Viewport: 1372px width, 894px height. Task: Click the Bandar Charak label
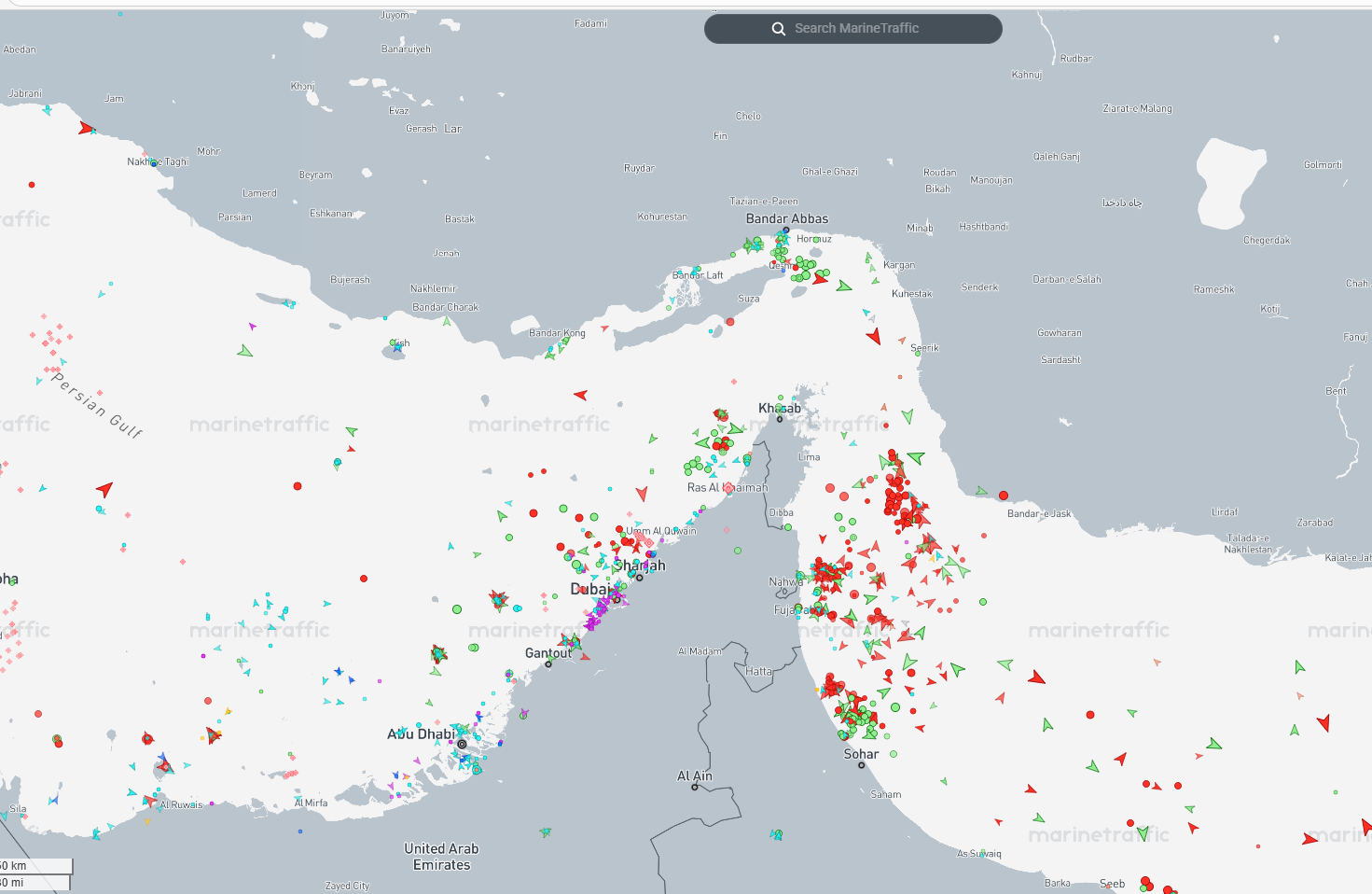446,307
